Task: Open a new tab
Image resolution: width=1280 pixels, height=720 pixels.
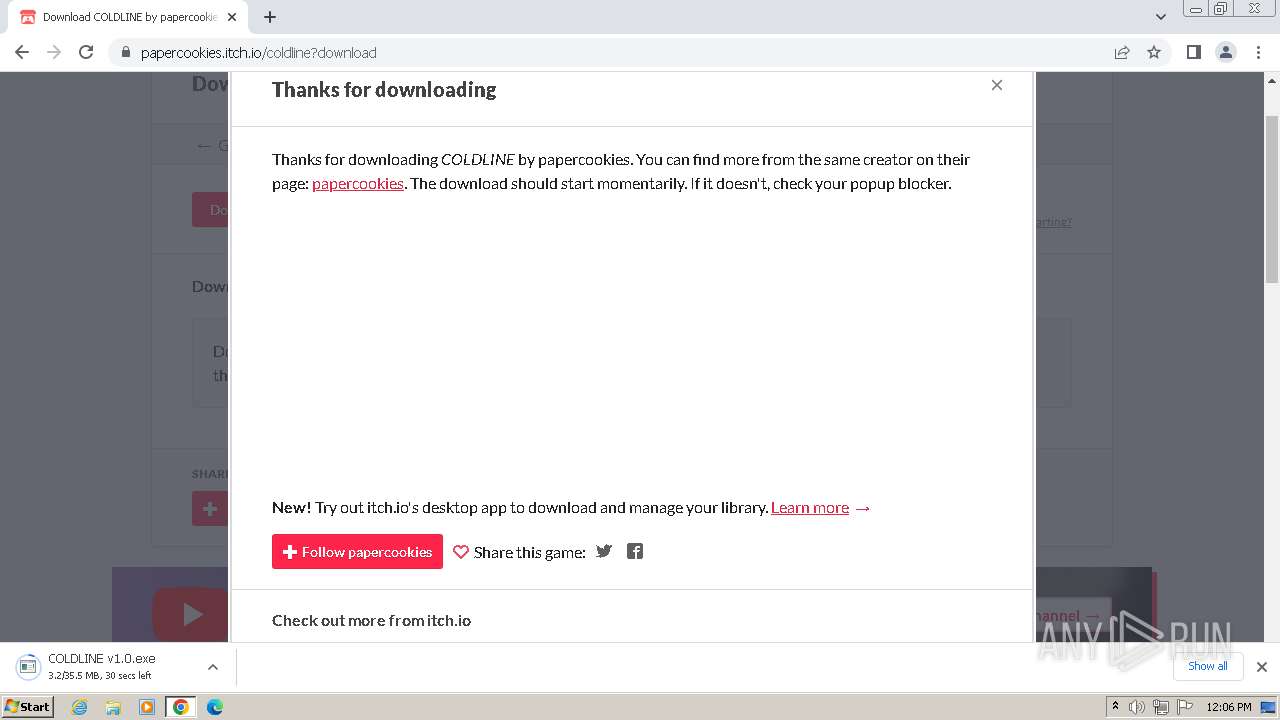Action: click(x=270, y=17)
